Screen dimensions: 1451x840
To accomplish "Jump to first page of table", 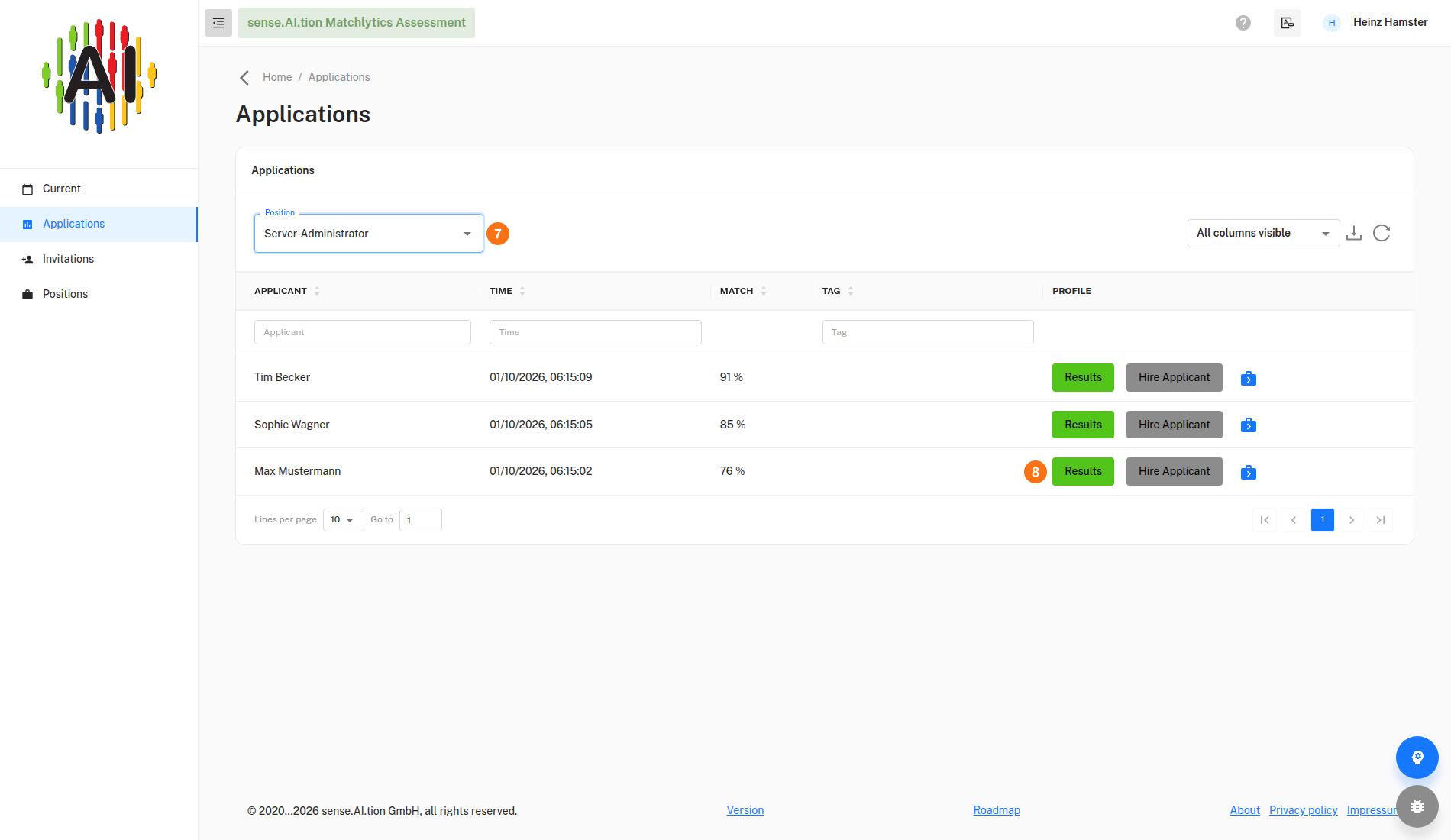I will click(x=1265, y=520).
